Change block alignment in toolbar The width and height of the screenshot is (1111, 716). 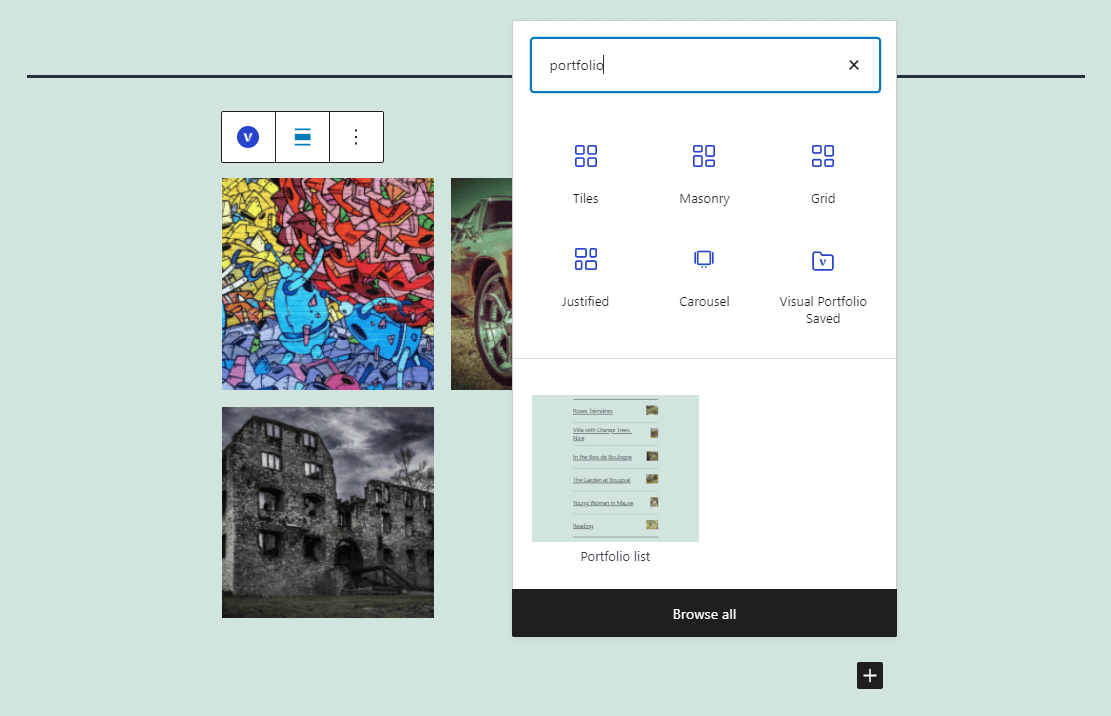[303, 137]
